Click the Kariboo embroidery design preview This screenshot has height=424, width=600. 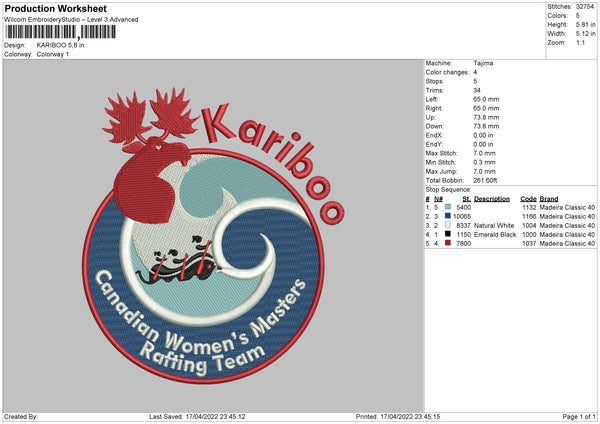214,235
